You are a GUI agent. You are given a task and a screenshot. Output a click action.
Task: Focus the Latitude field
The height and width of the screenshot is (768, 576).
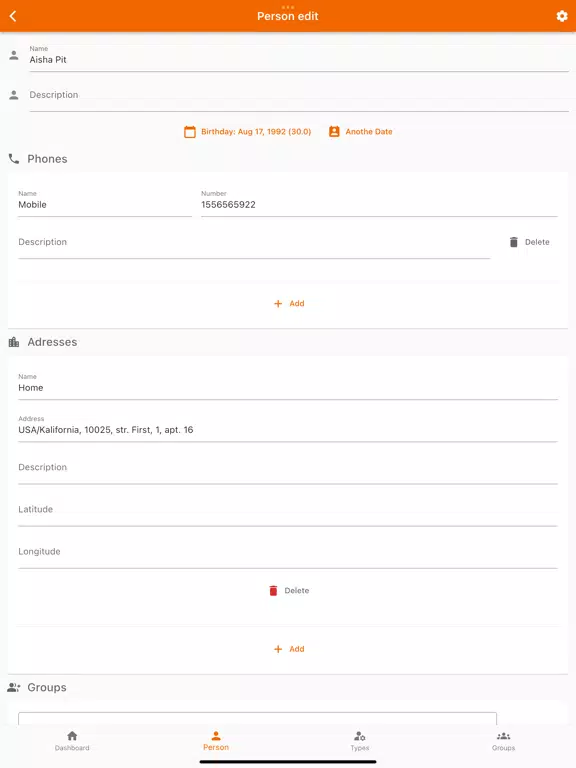coord(288,511)
